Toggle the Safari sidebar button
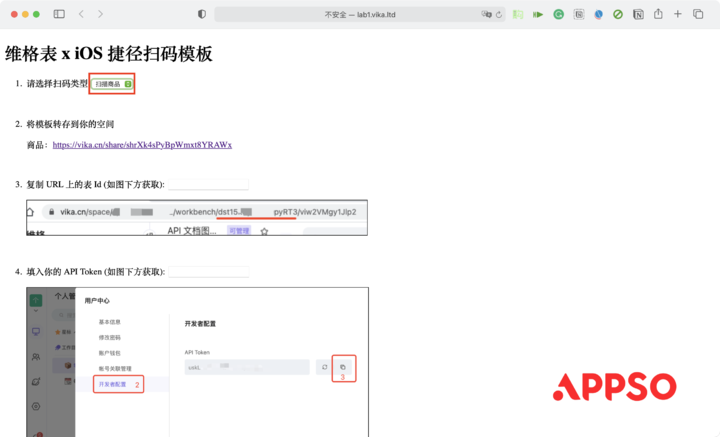 (59, 14)
